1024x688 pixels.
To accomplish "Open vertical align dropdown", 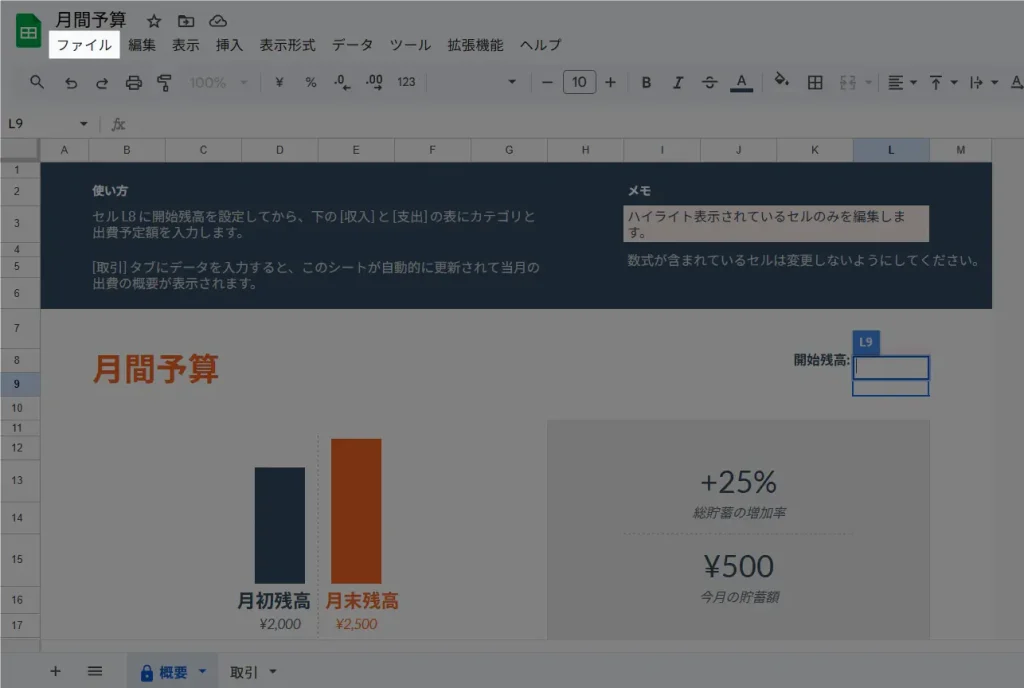I will [943, 82].
